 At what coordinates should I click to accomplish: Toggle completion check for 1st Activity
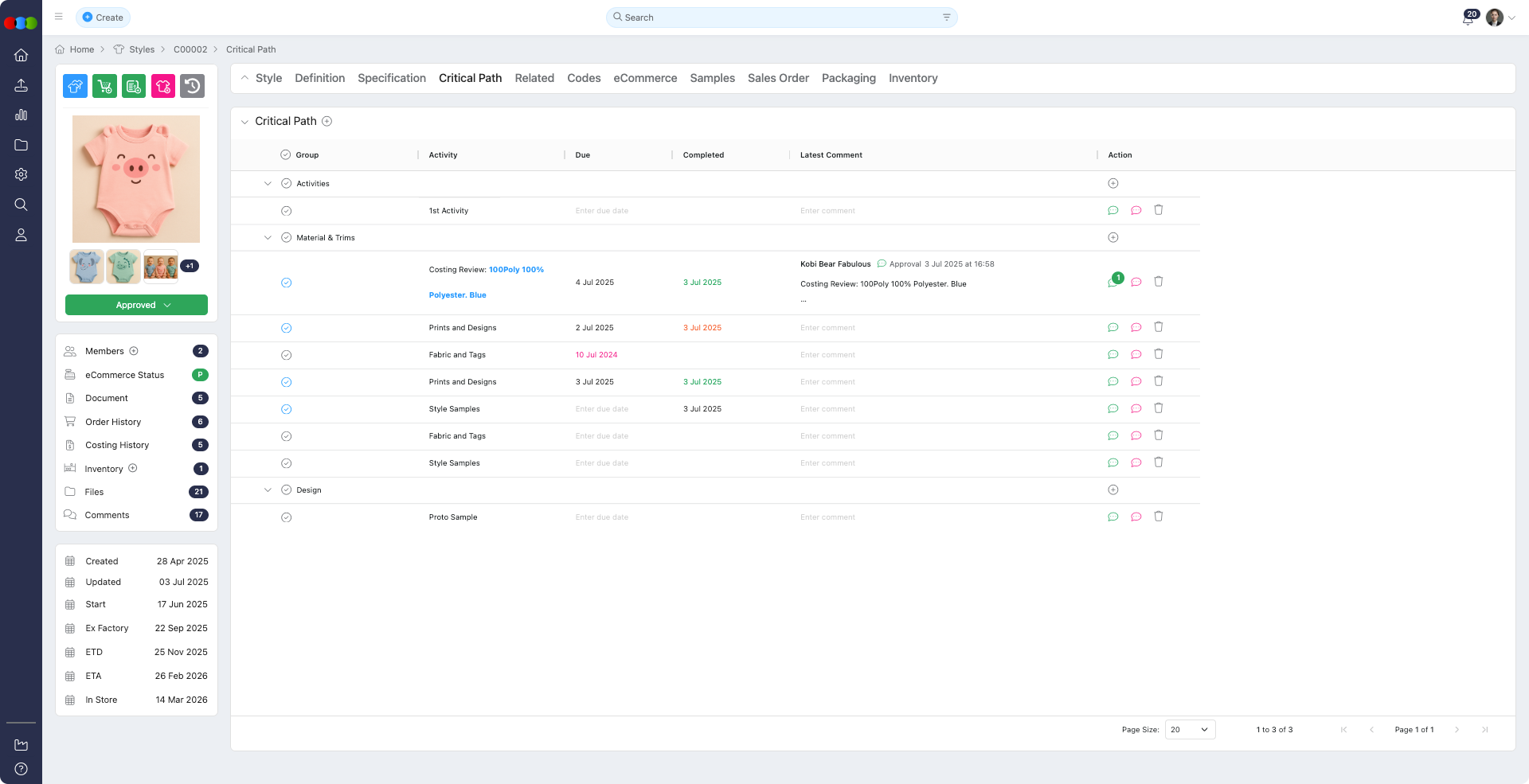[287, 211]
